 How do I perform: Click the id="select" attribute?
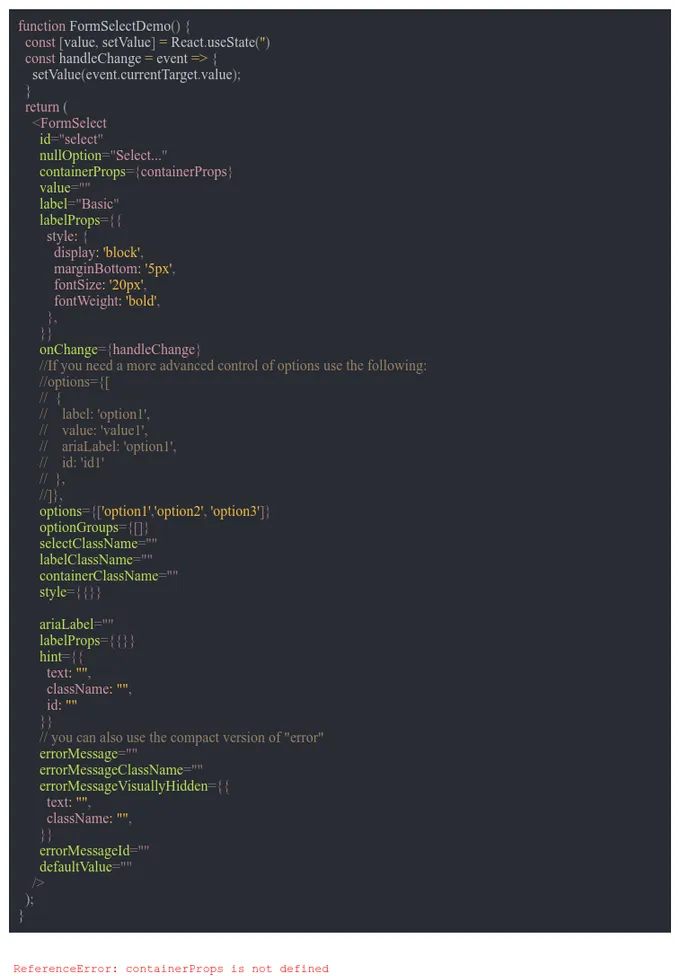click(x=71, y=139)
